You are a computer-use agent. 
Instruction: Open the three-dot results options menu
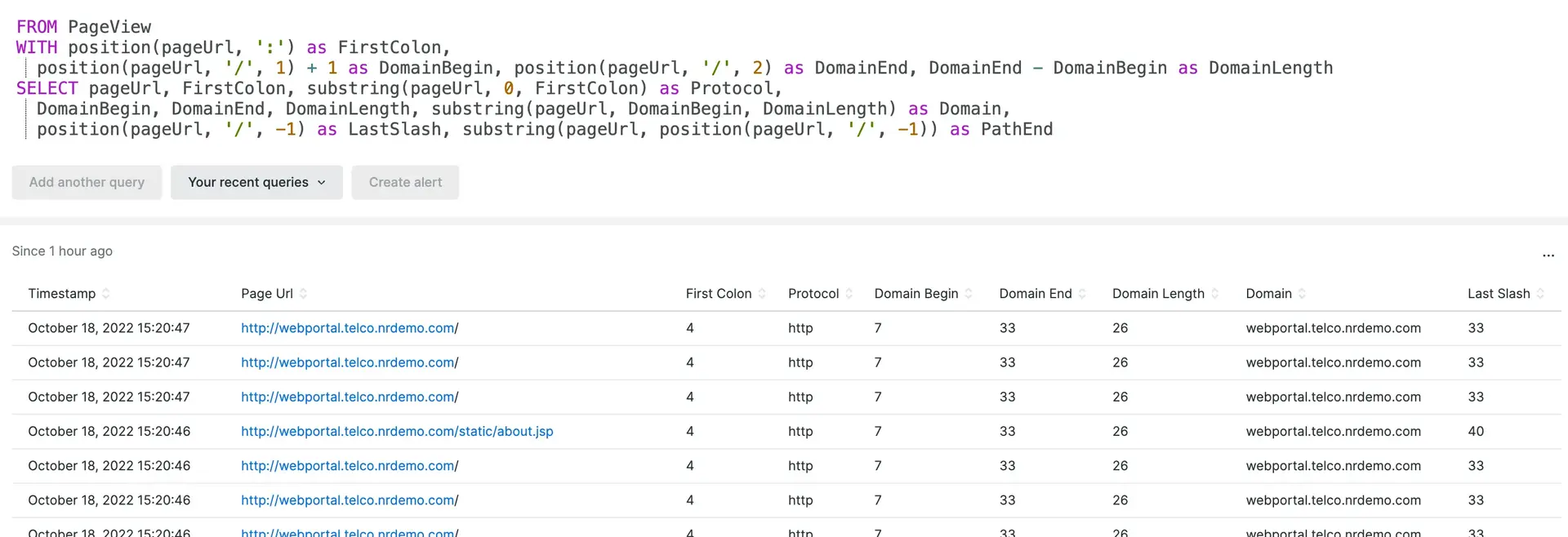(x=1548, y=255)
